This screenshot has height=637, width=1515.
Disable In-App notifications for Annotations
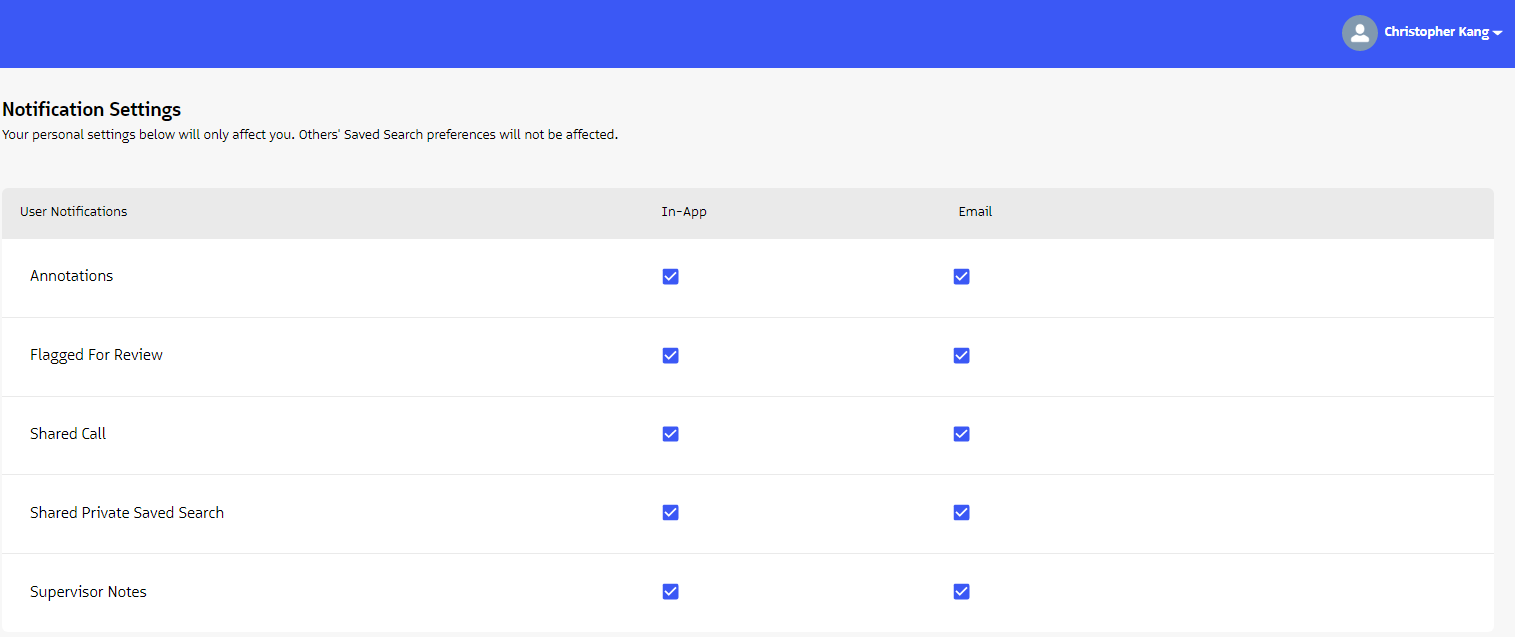[x=670, y=277]
